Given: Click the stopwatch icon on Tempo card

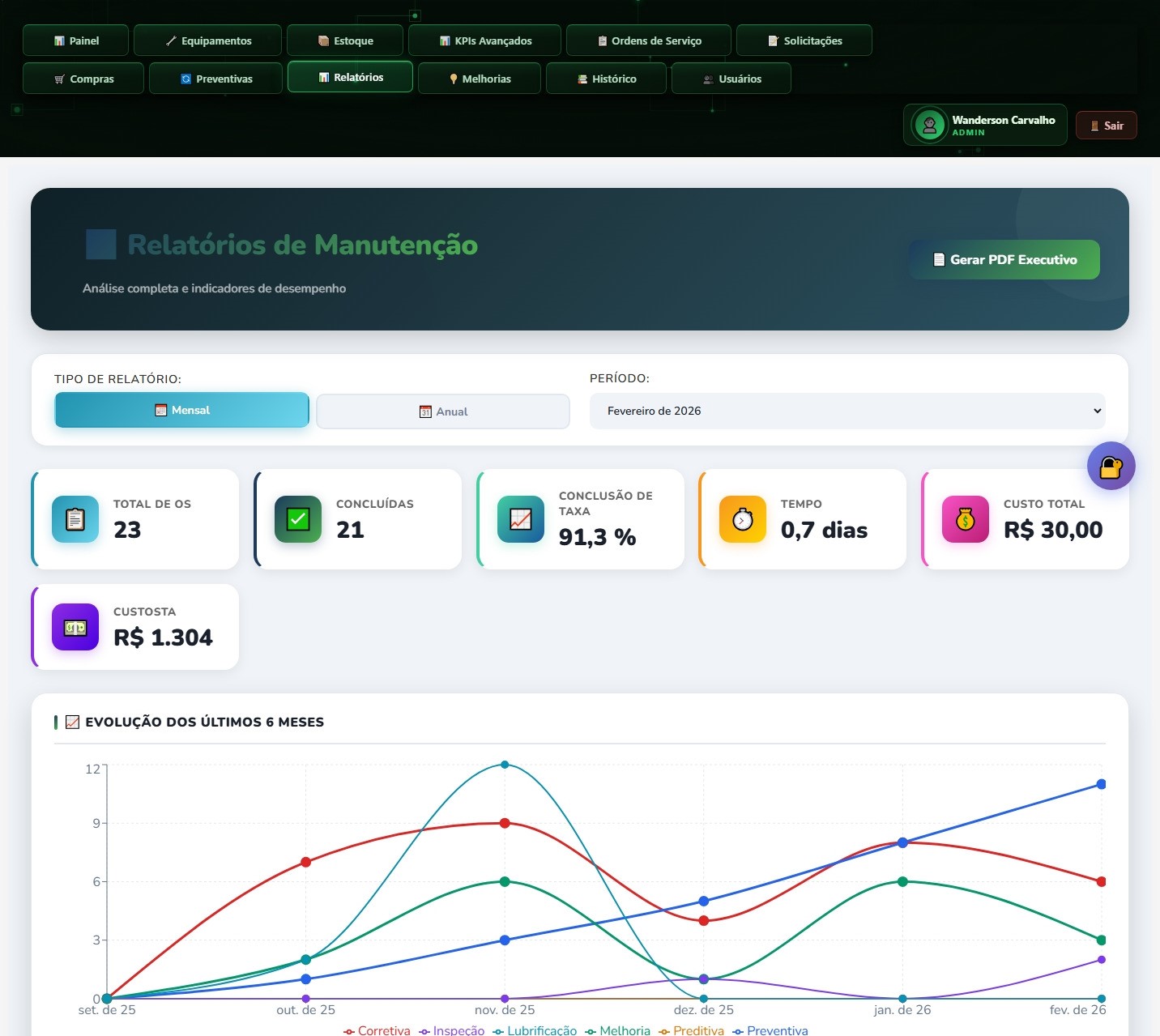Looking at the screenshot, I should coord(743,519).
